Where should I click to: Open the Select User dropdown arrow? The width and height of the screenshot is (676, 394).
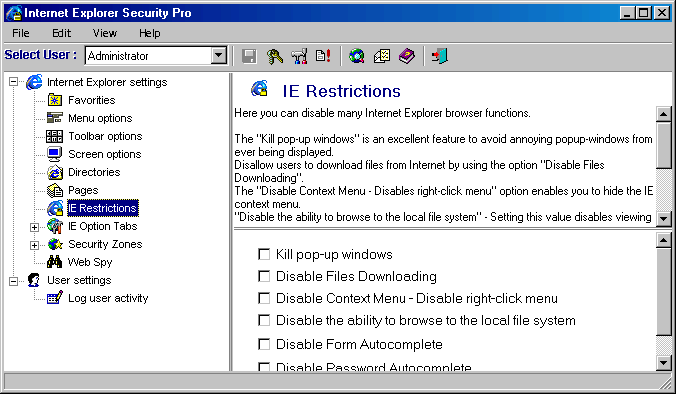tap(219, 56)
